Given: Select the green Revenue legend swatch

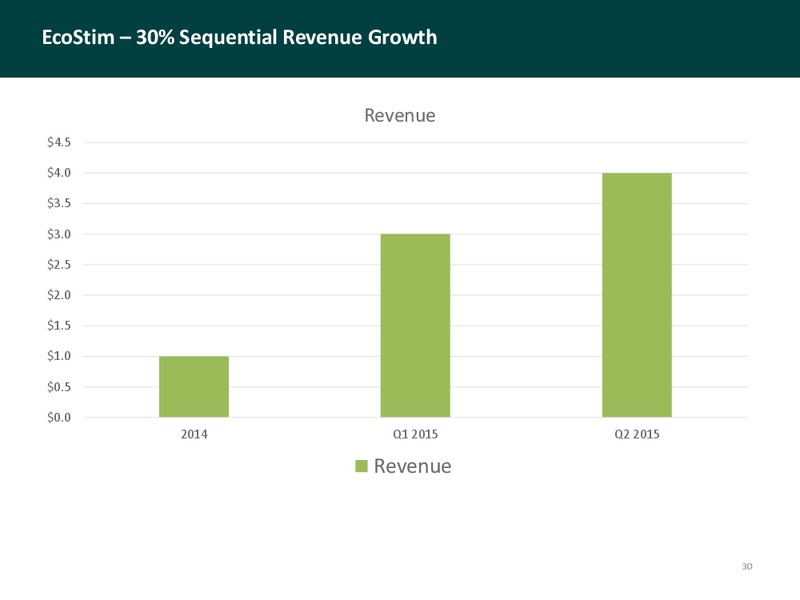Looking at the screenshot, I should [x=361, y=466].
